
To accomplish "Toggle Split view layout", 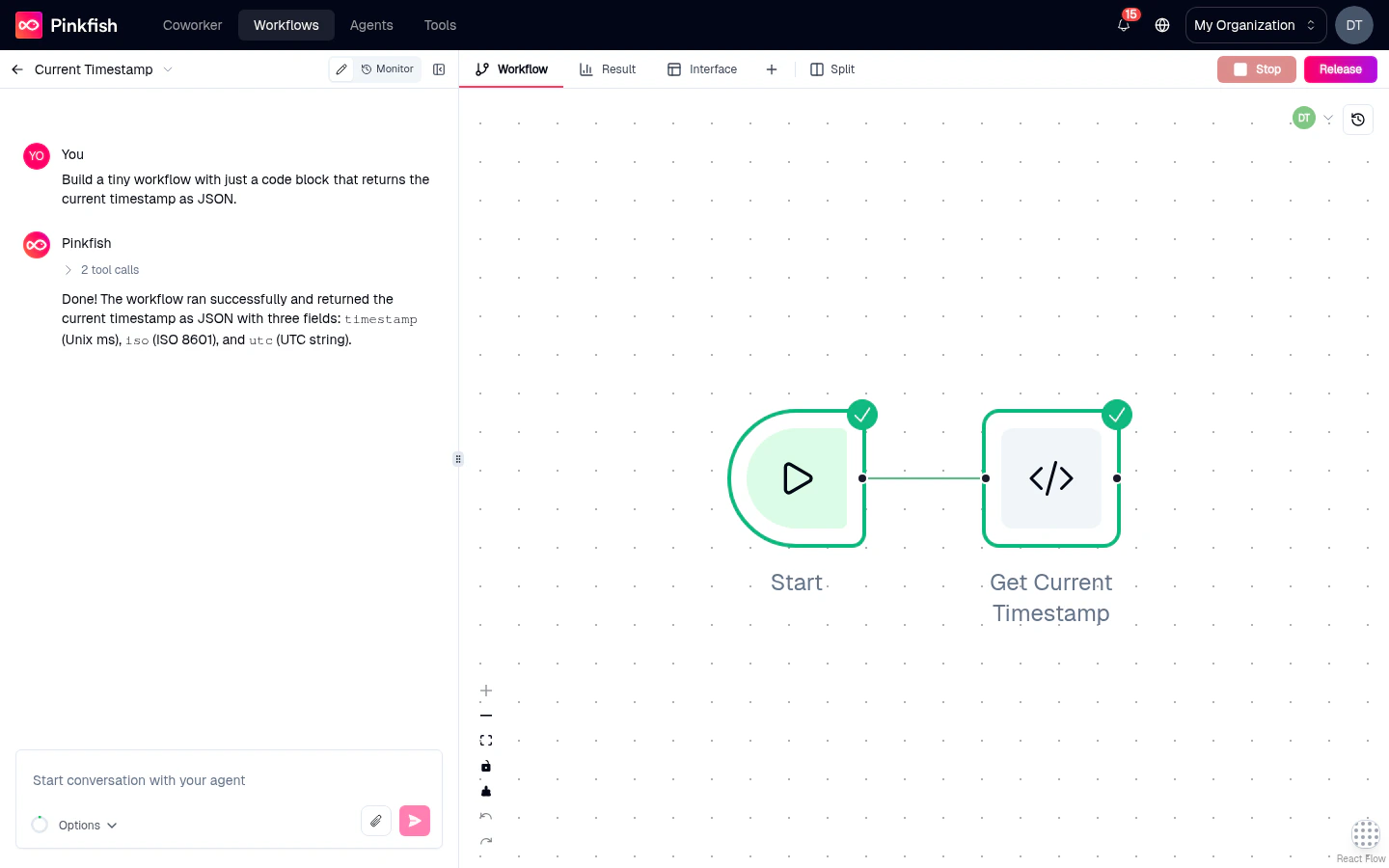I will pyautogui.click(x=831, y=68).
